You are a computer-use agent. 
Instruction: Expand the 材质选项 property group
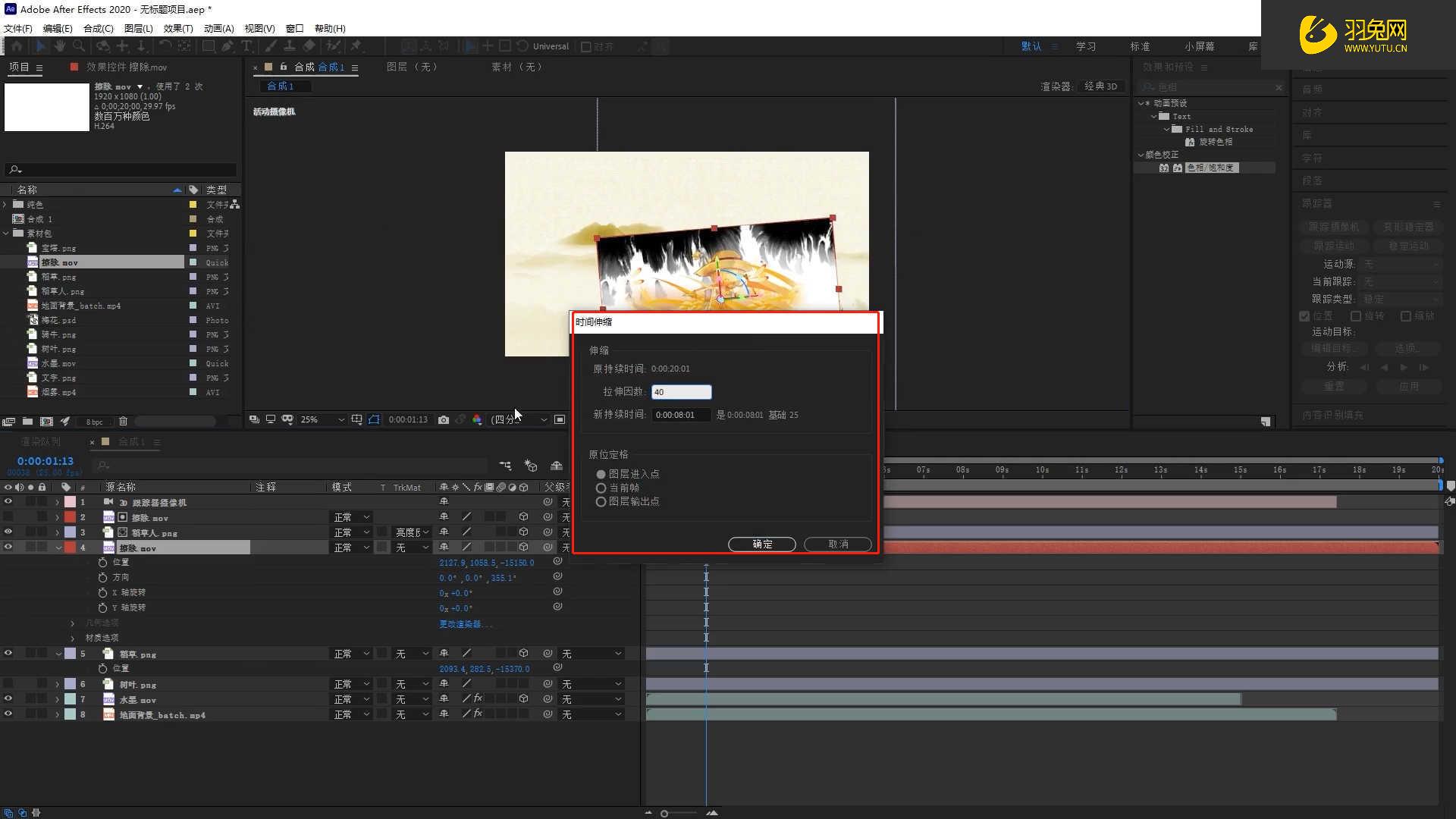point(73,638)
